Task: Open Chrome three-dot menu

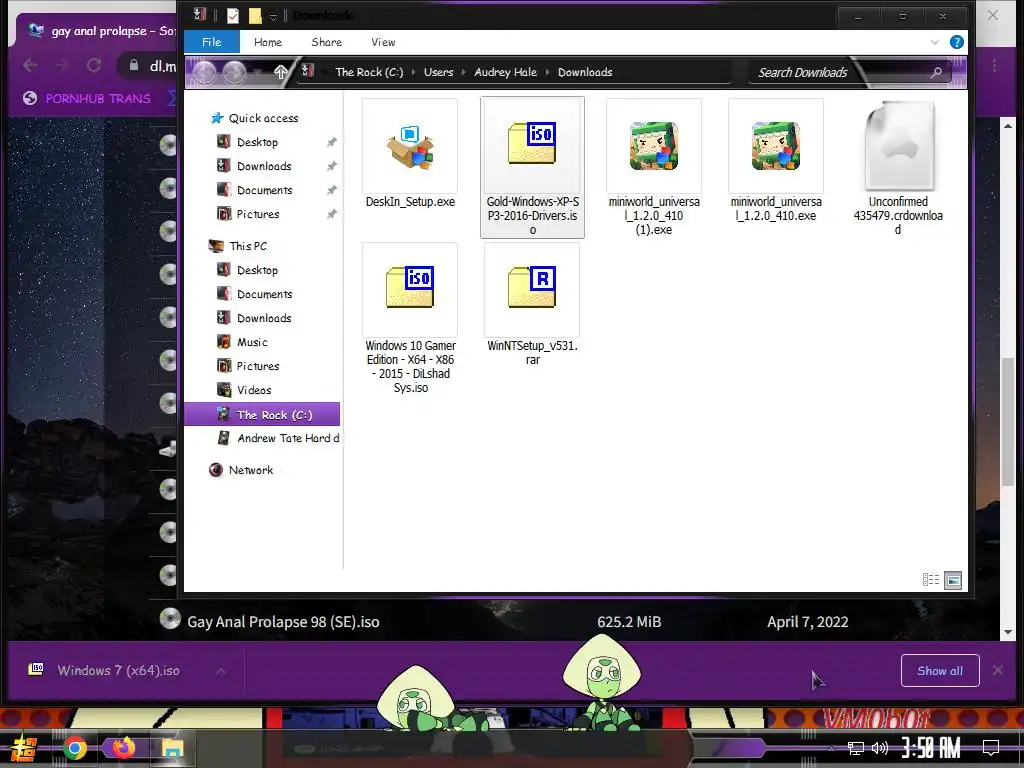Action: [994, 65]
